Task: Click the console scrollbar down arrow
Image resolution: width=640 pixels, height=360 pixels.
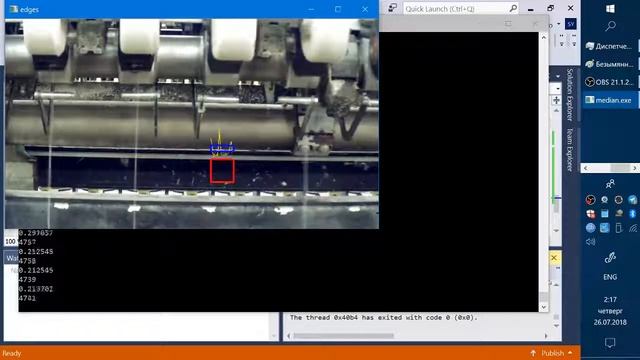Action: coord(544,307)
